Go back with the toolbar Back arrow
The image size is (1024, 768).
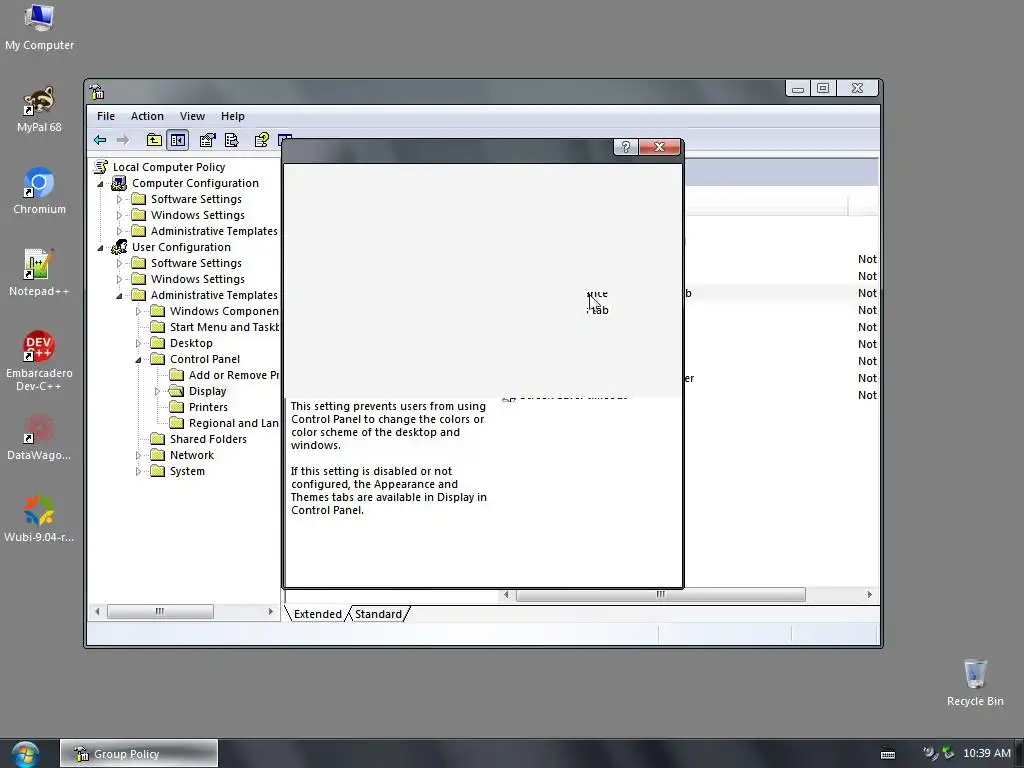[100, 140]
